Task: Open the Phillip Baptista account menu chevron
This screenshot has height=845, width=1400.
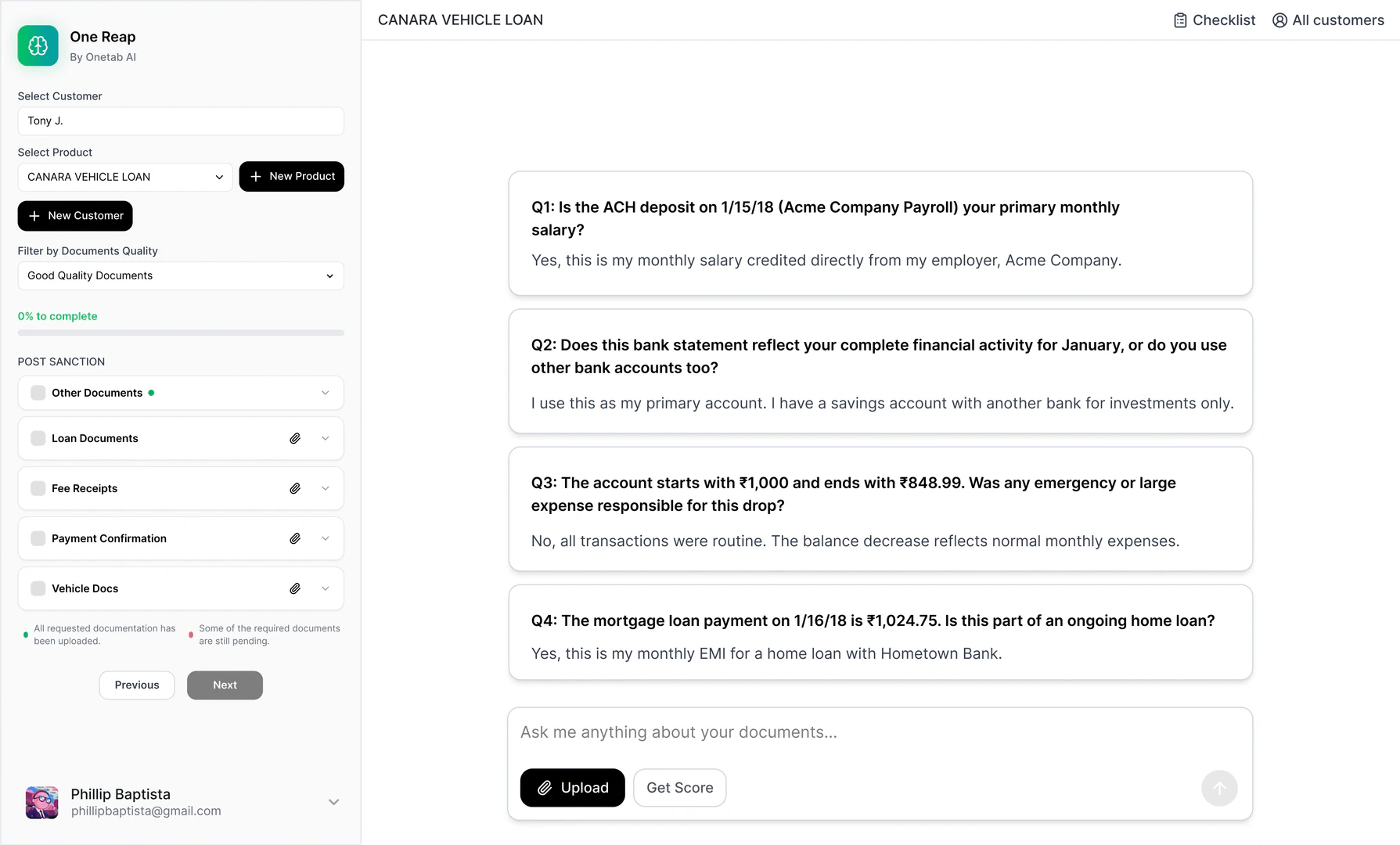Action: point(333,802)
